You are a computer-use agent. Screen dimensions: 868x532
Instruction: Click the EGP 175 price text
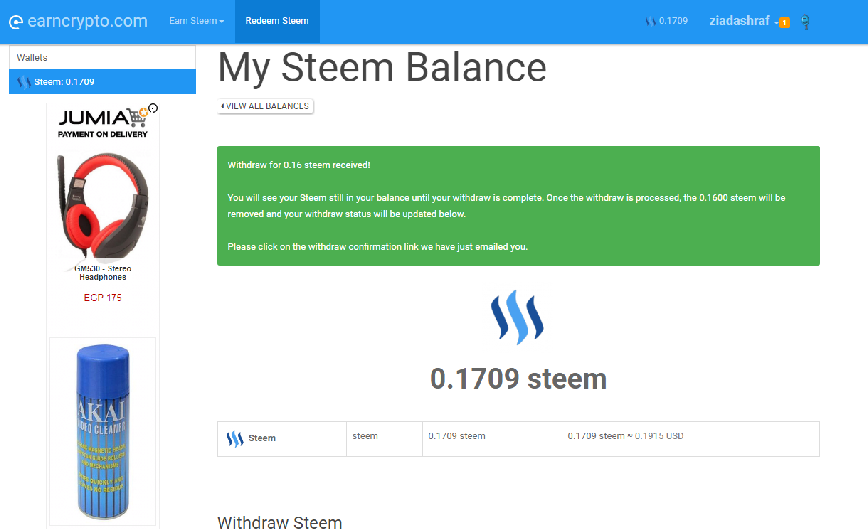tap(102, 298)
